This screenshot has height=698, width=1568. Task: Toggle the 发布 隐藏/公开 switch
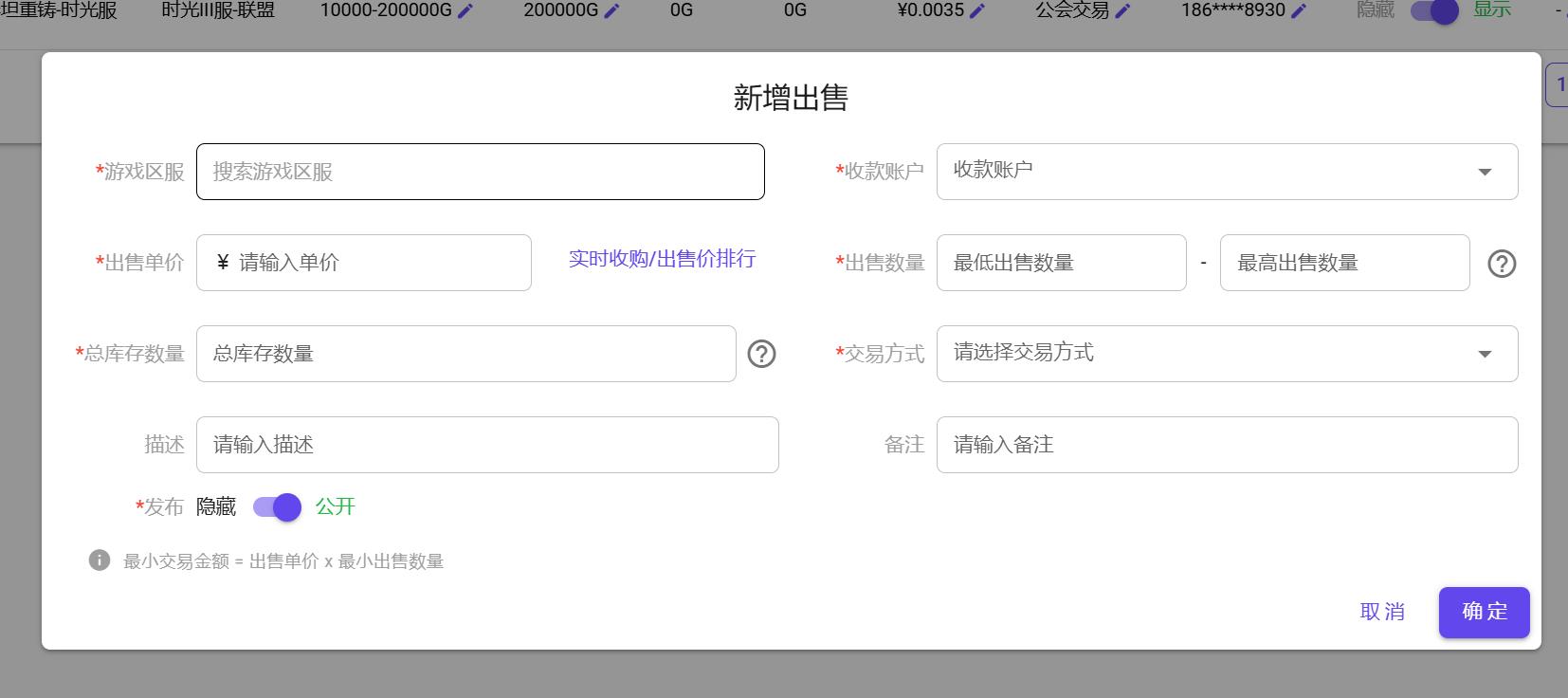277,507
